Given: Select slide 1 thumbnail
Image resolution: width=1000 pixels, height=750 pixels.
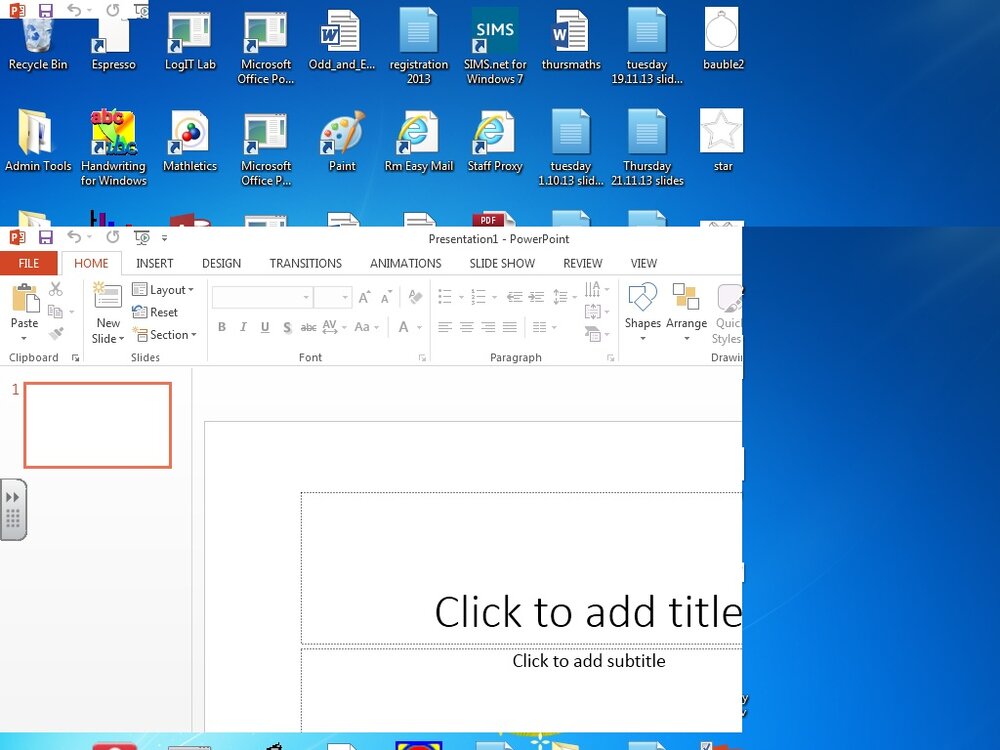Looking at the screenshot, I should (98, 425).
